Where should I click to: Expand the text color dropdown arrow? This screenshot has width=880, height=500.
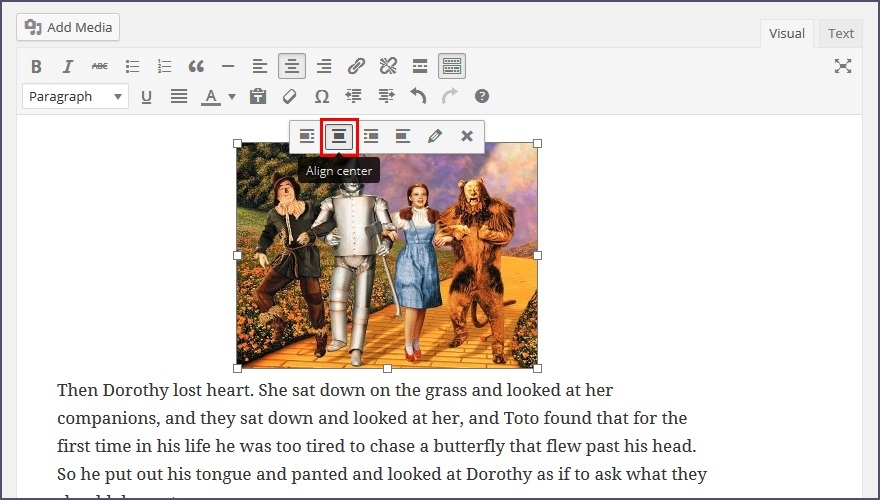[x=232, y=97]
